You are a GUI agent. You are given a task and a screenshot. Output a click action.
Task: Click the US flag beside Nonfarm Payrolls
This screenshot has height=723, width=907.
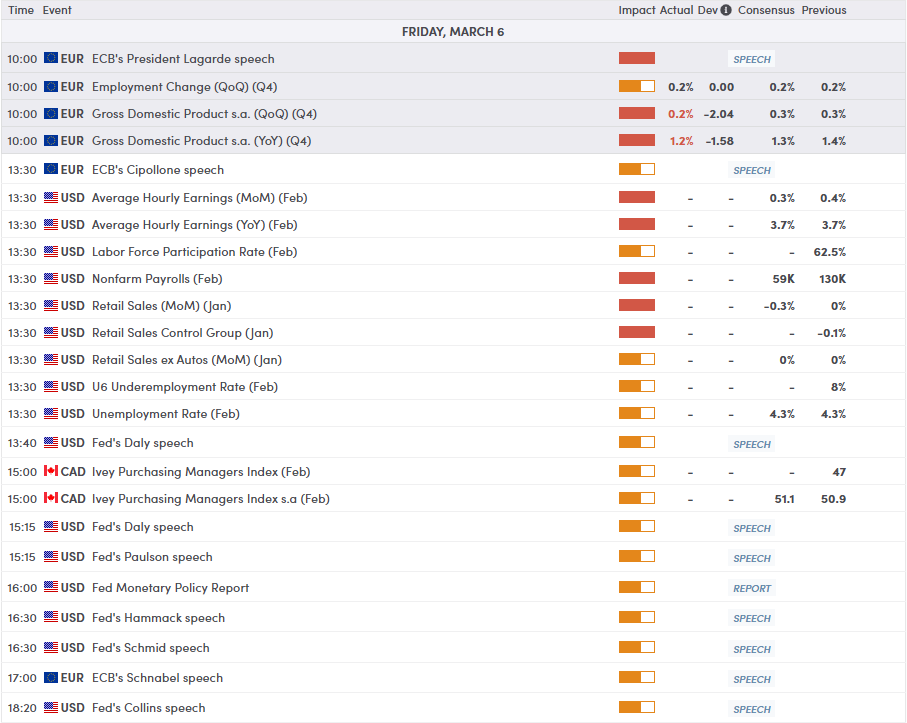click(51, 278)
